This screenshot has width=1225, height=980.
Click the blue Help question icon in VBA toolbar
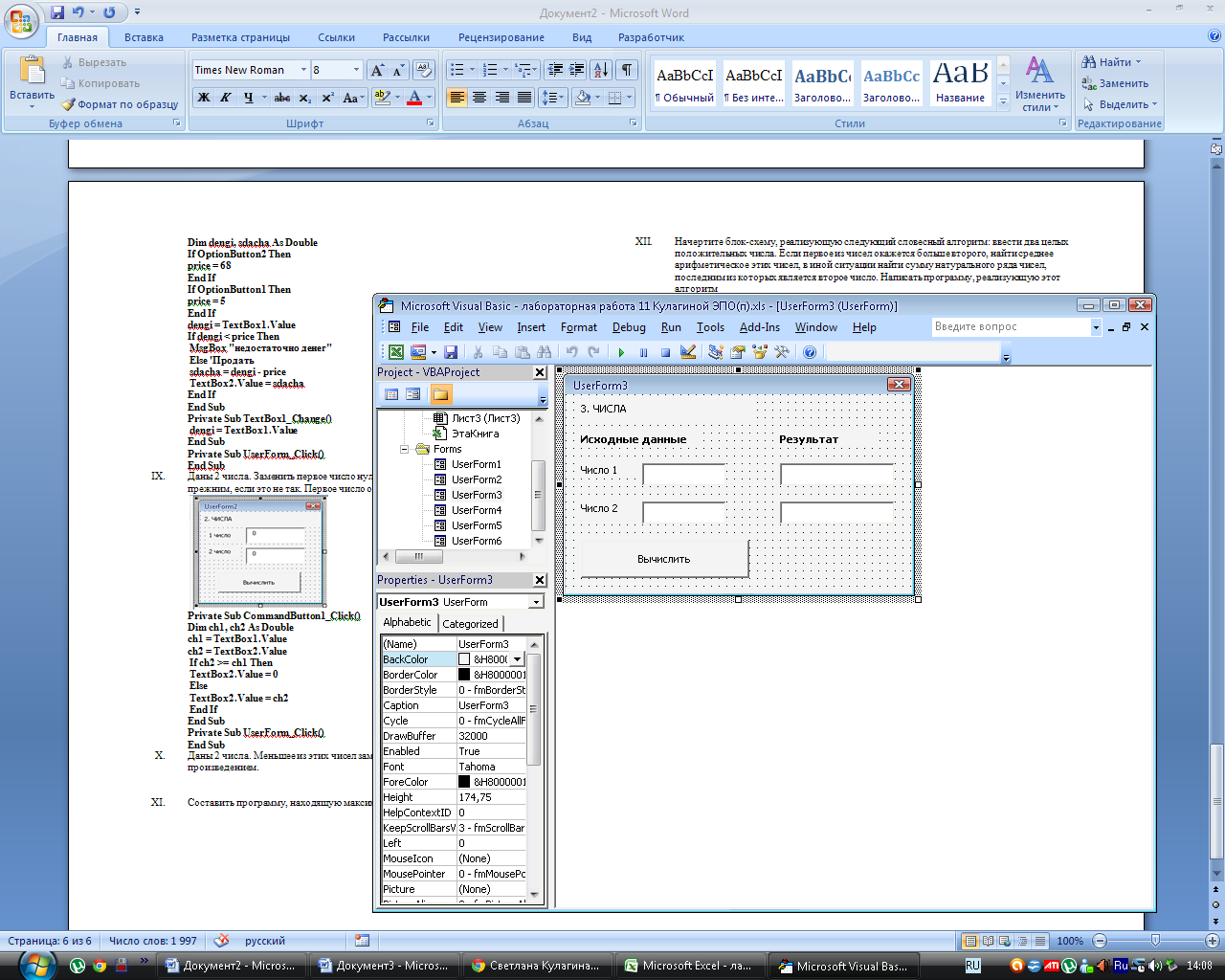810,352
